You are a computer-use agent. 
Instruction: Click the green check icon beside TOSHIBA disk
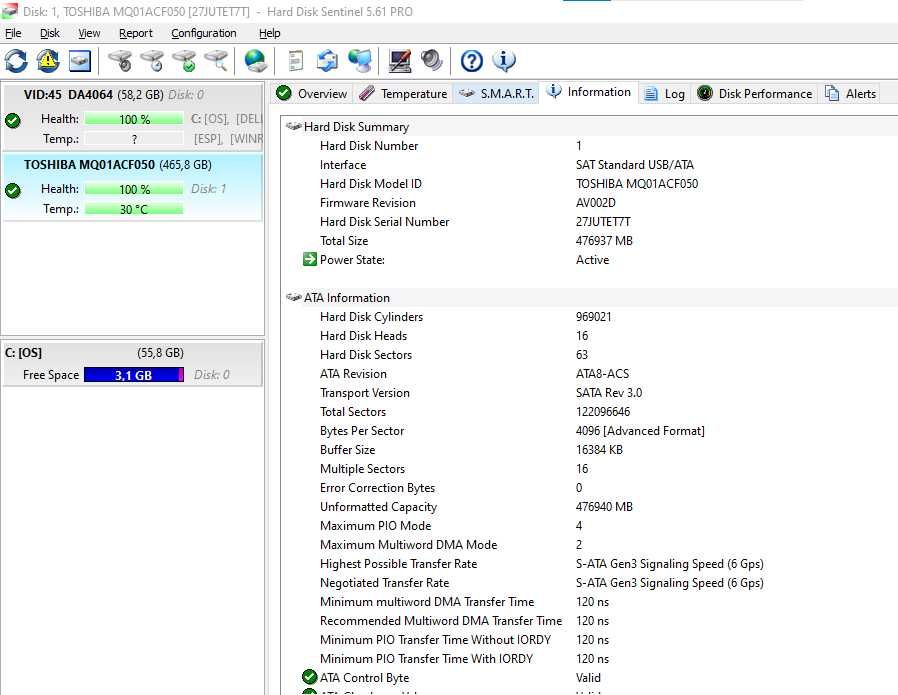coord(13,190)
